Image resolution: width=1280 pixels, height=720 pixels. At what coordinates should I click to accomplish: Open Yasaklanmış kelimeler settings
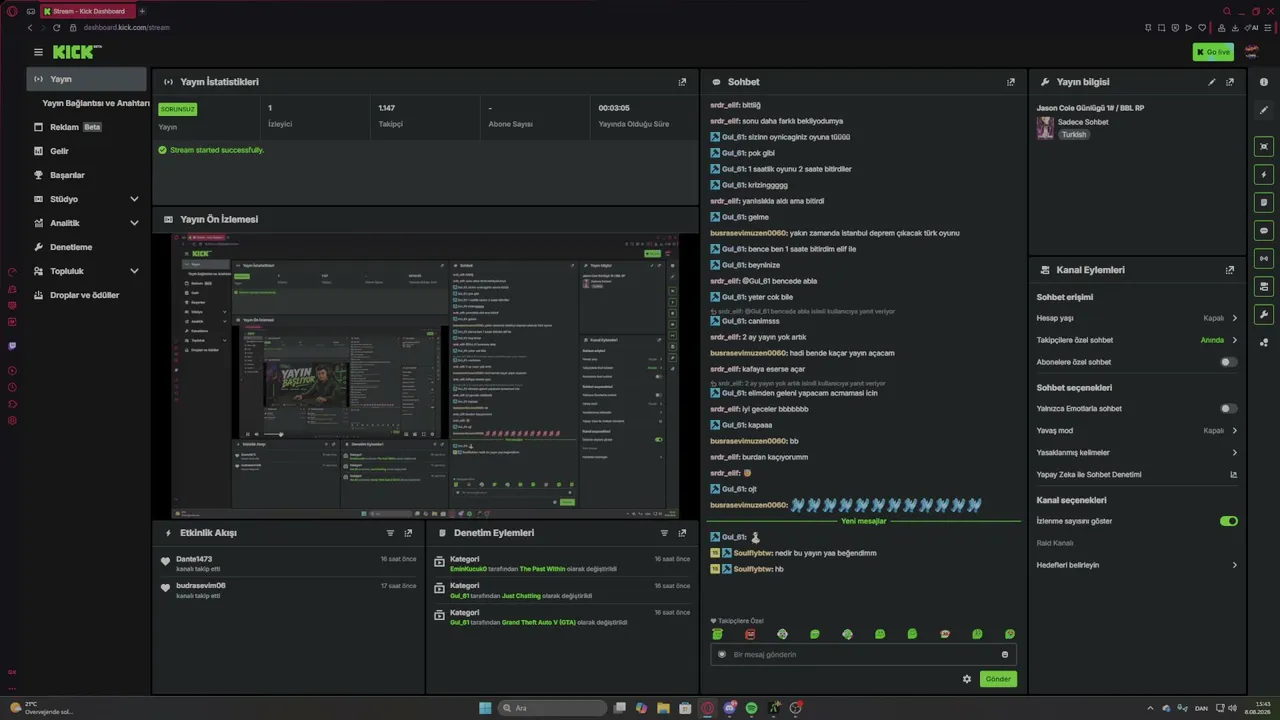(1137, 453)
